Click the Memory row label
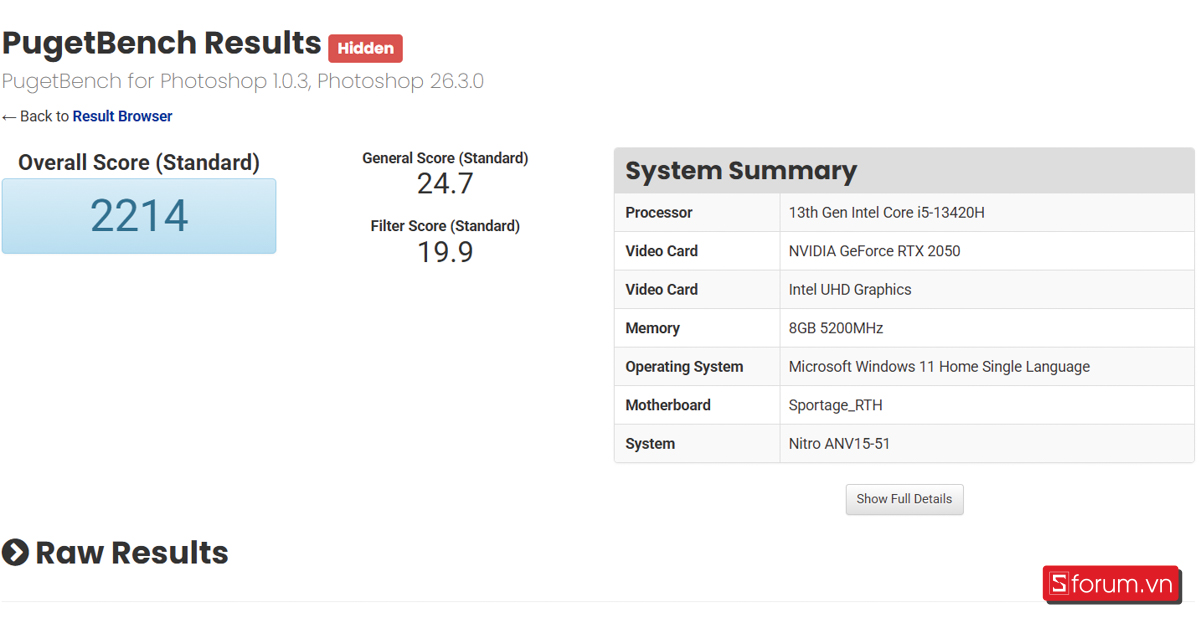 coord(653,328)
